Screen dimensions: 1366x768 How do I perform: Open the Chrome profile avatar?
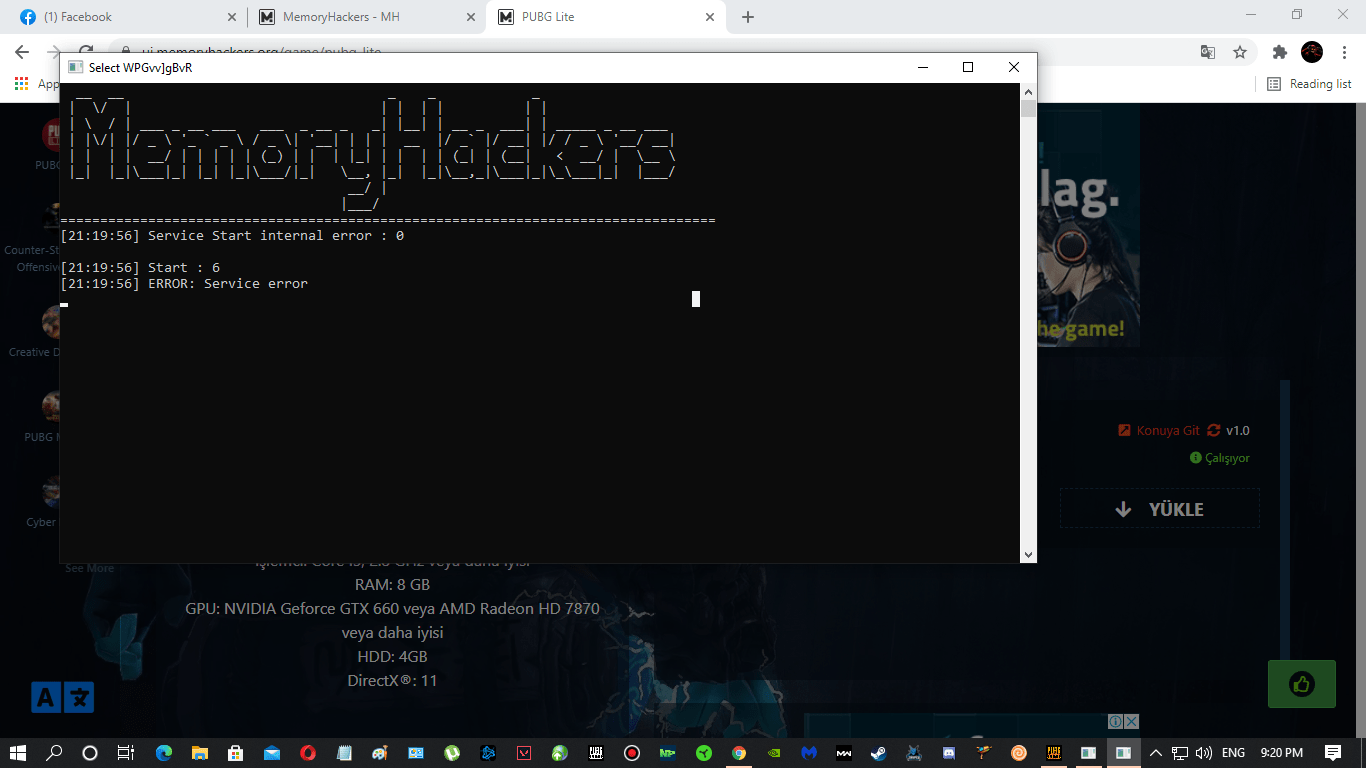point(1312,52)
